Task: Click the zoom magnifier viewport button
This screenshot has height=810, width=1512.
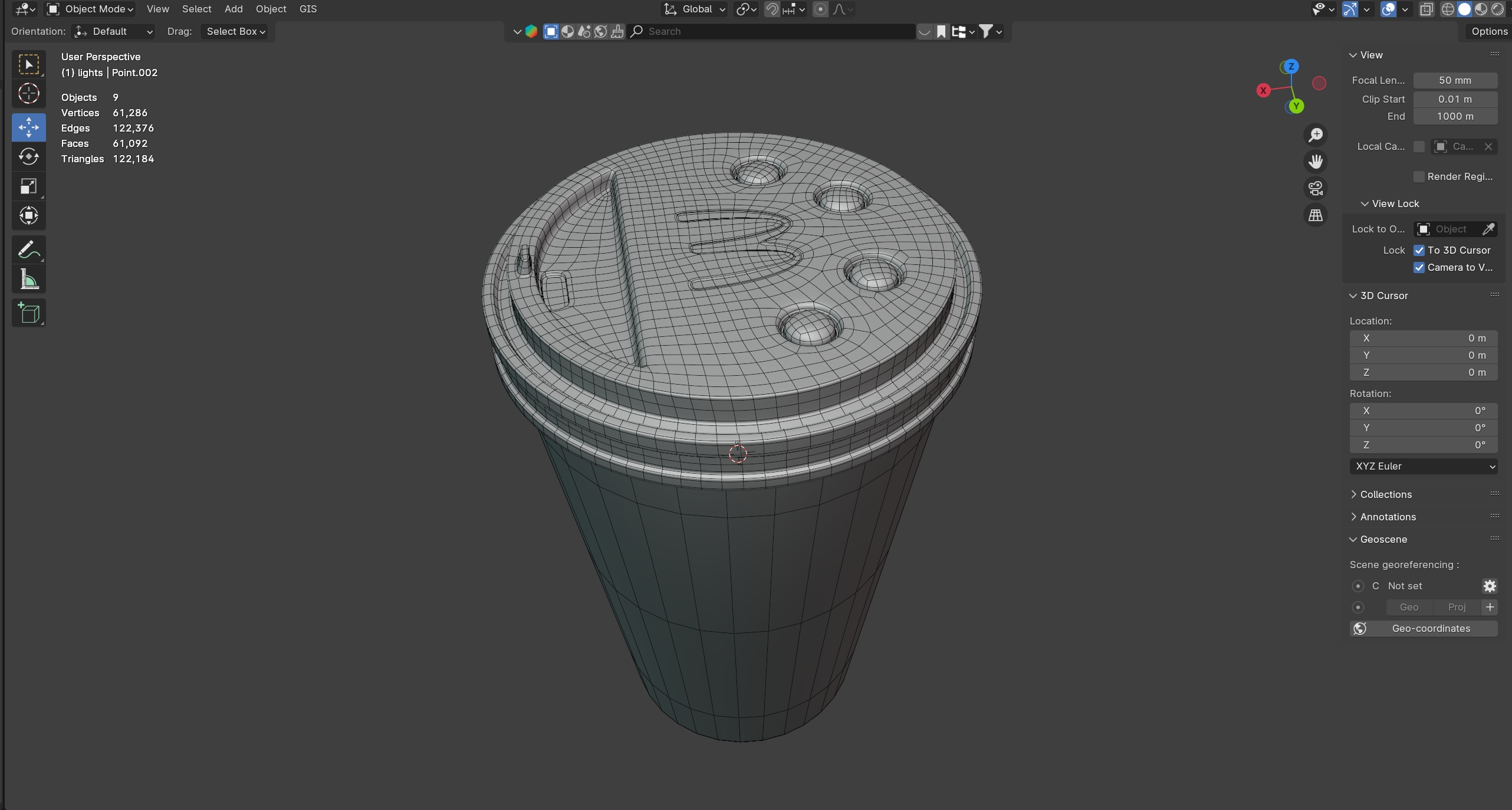Action: click(1316, 135)
